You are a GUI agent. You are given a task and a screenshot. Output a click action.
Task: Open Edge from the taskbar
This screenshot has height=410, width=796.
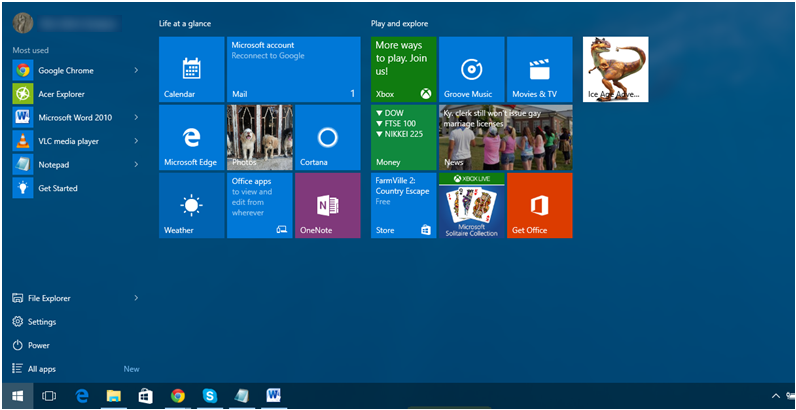pos(82,396)
